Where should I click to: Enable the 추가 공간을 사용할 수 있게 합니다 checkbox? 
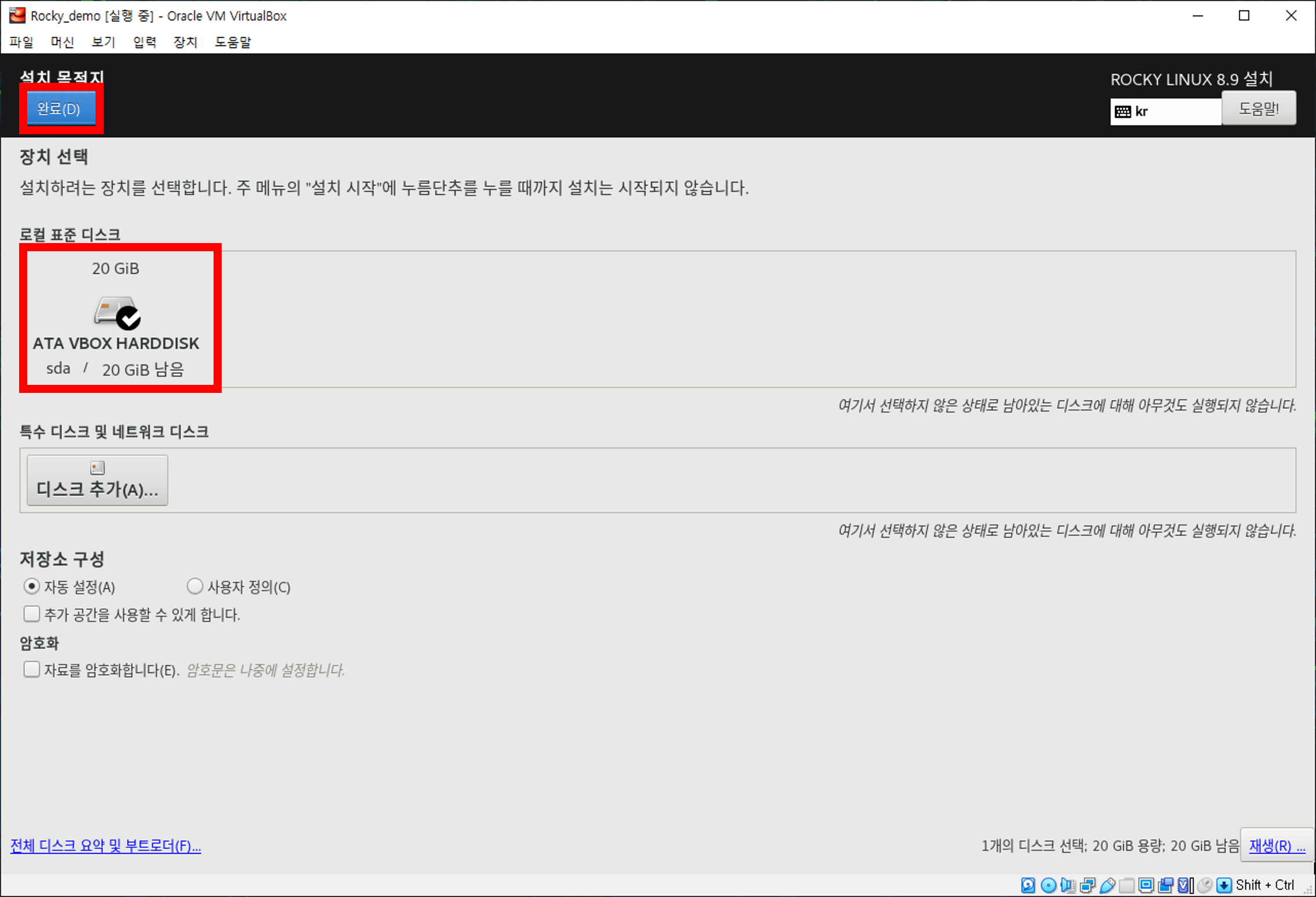[x=31, y=614]
